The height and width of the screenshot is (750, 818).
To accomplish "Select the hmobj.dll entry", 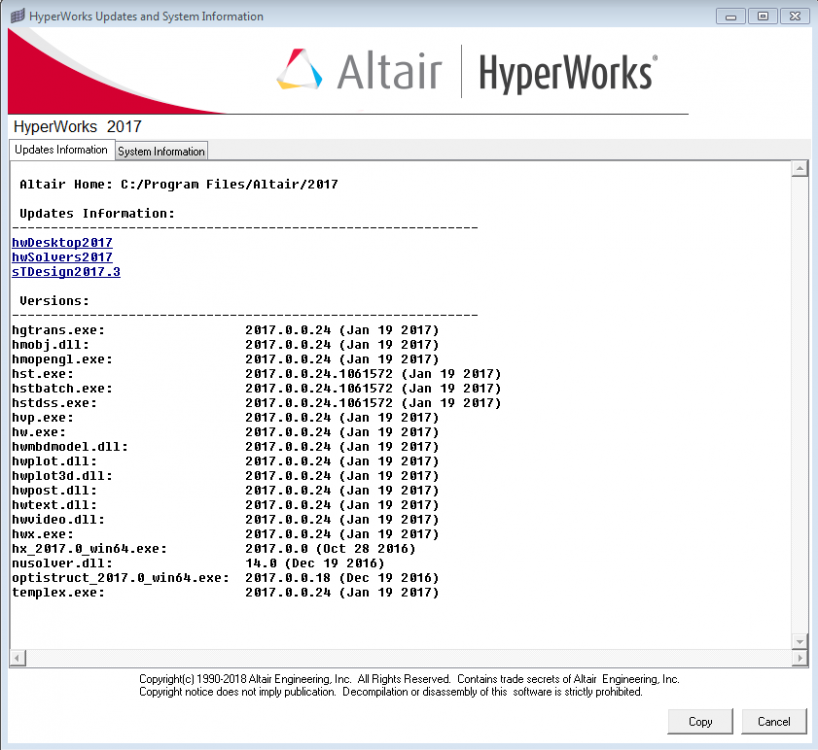I will tap(225, 345).
